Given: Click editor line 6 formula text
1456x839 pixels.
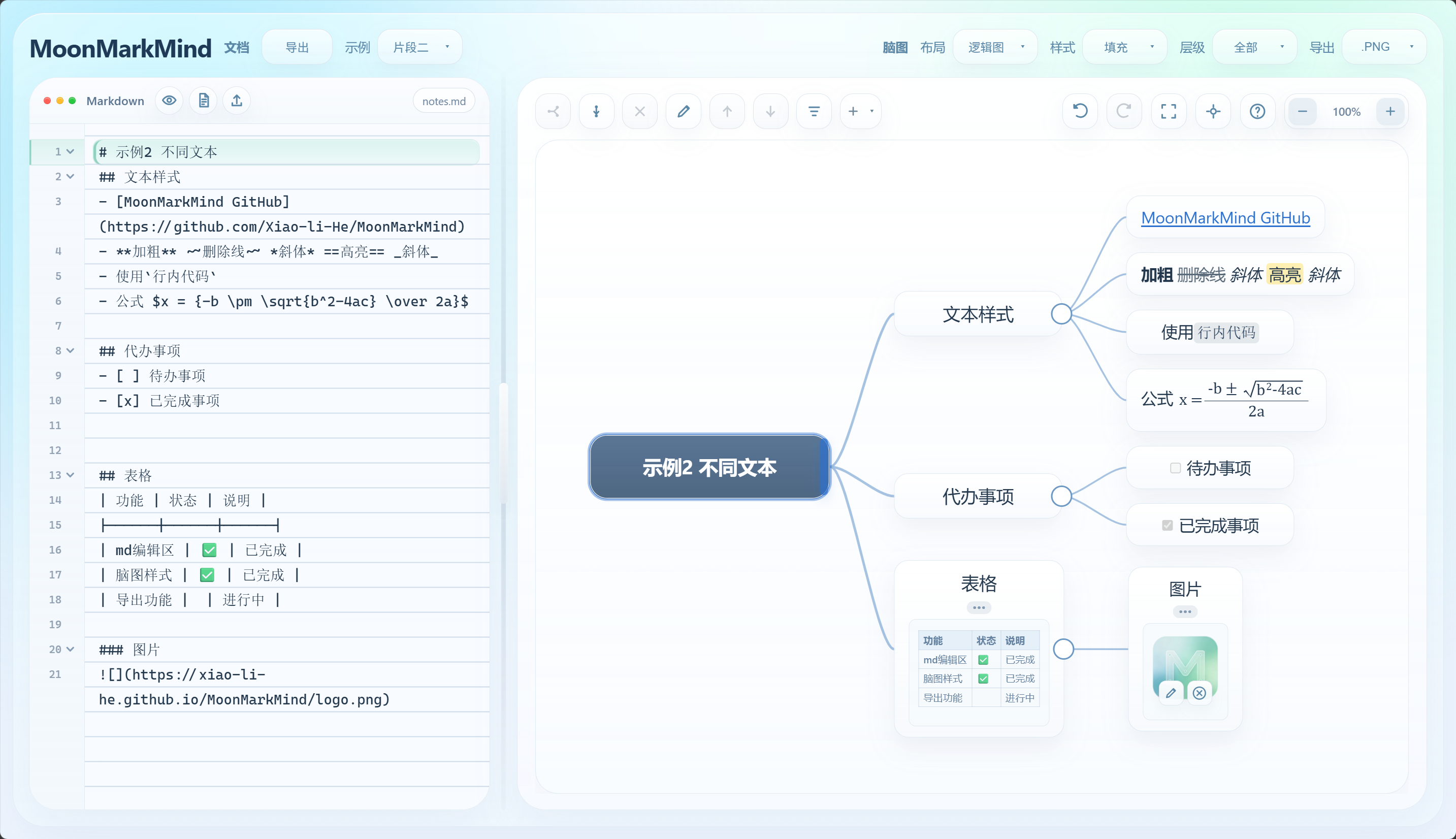Looking at the screenshot, I should (283, 301).
